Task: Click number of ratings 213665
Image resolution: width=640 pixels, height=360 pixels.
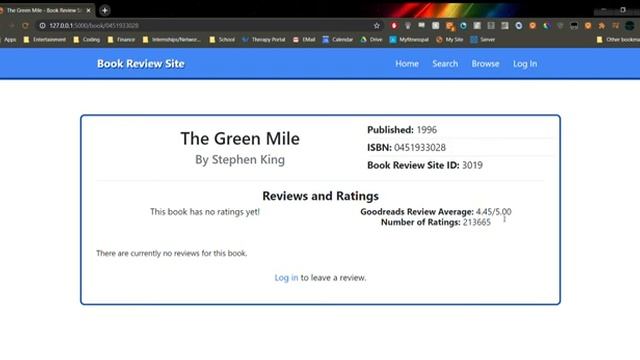Action: click(477, 222)
